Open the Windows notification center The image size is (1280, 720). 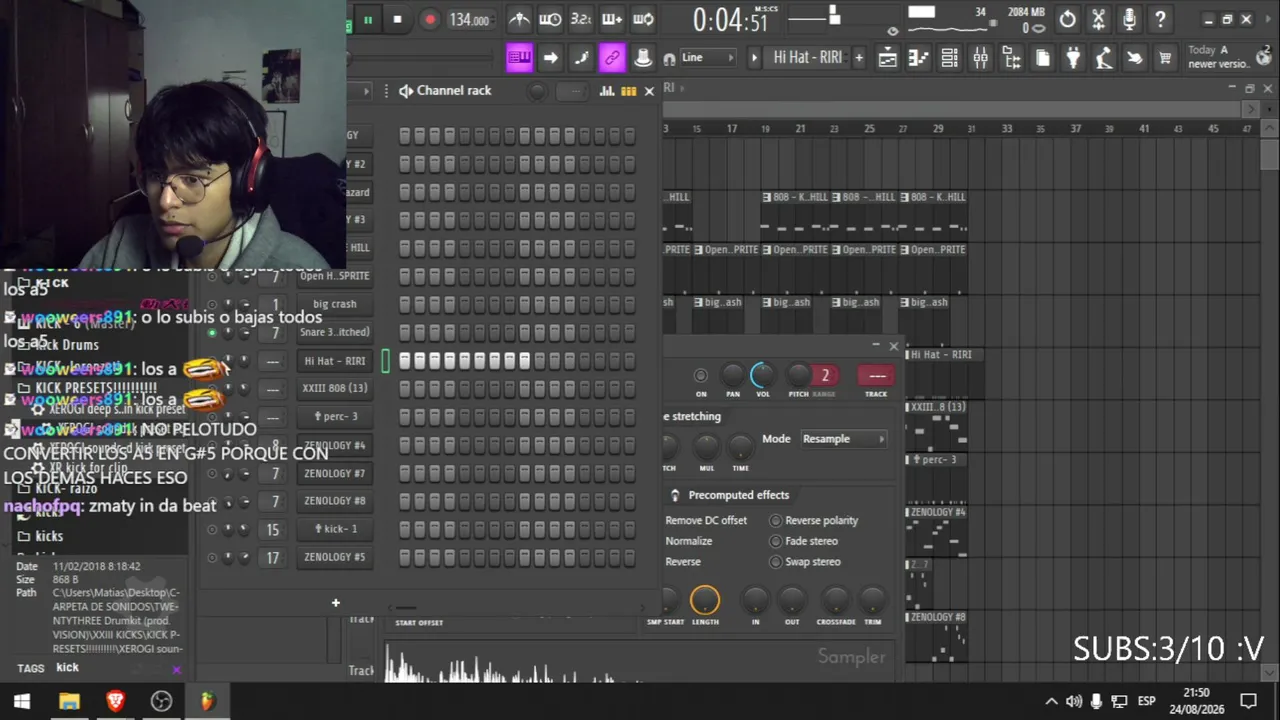(1248, 701)
